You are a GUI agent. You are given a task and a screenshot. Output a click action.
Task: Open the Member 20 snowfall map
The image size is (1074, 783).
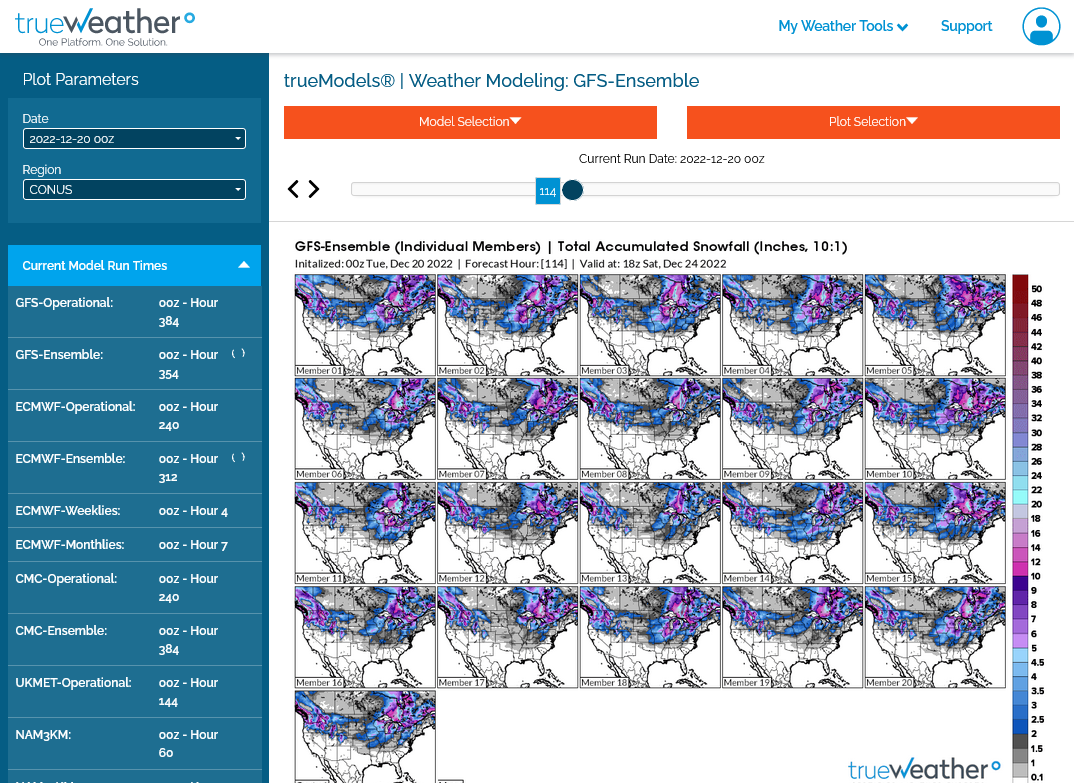pyautogui.click(x=935, y=637)
